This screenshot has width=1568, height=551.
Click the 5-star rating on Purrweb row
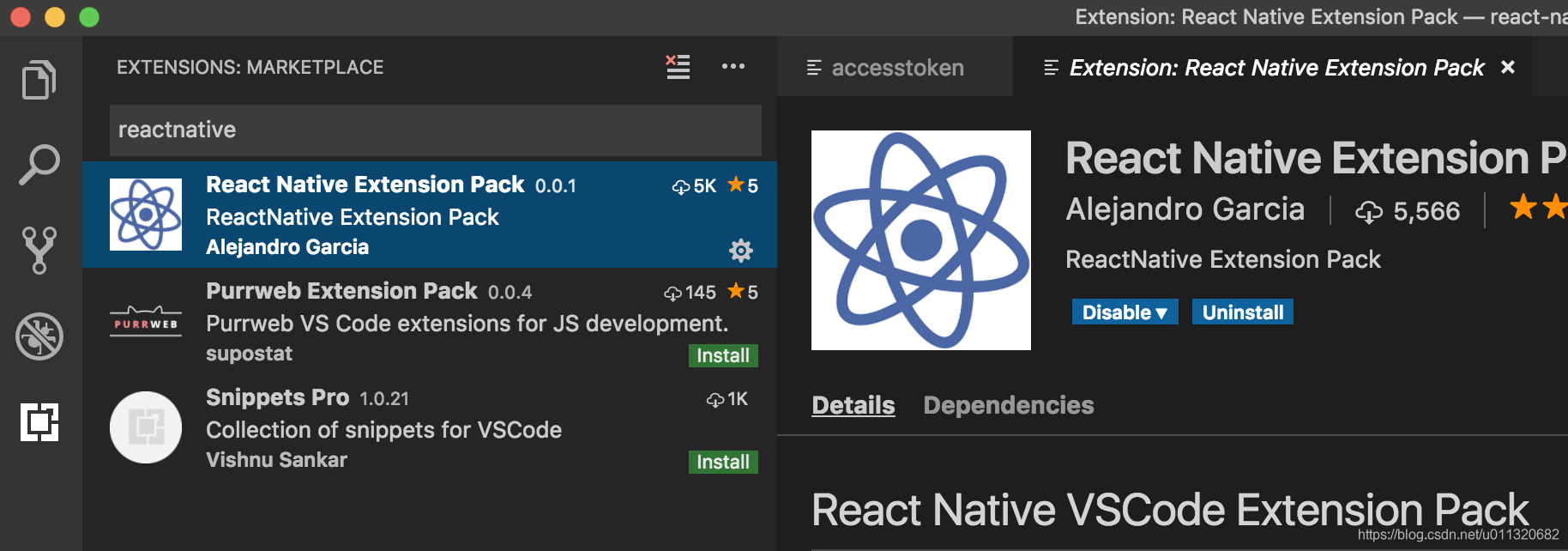(743, 292)
